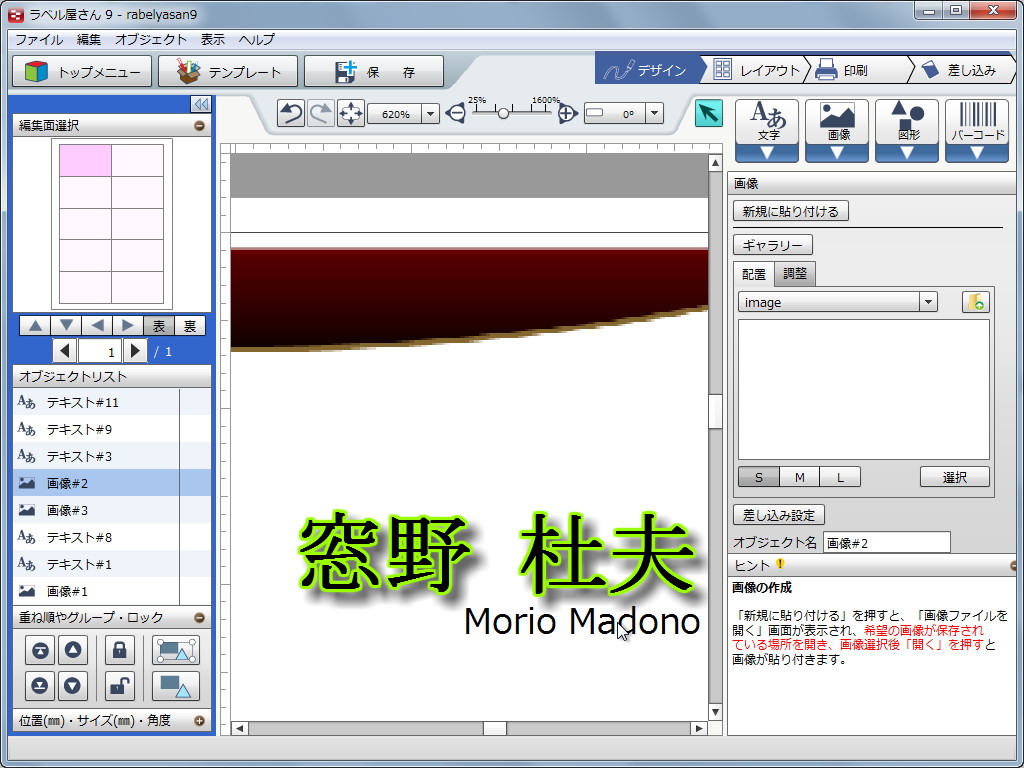This screenshot has height=768, width=1024.
Task: Expand 文字 tool dropdown arrow
Action: coord(767,153)
